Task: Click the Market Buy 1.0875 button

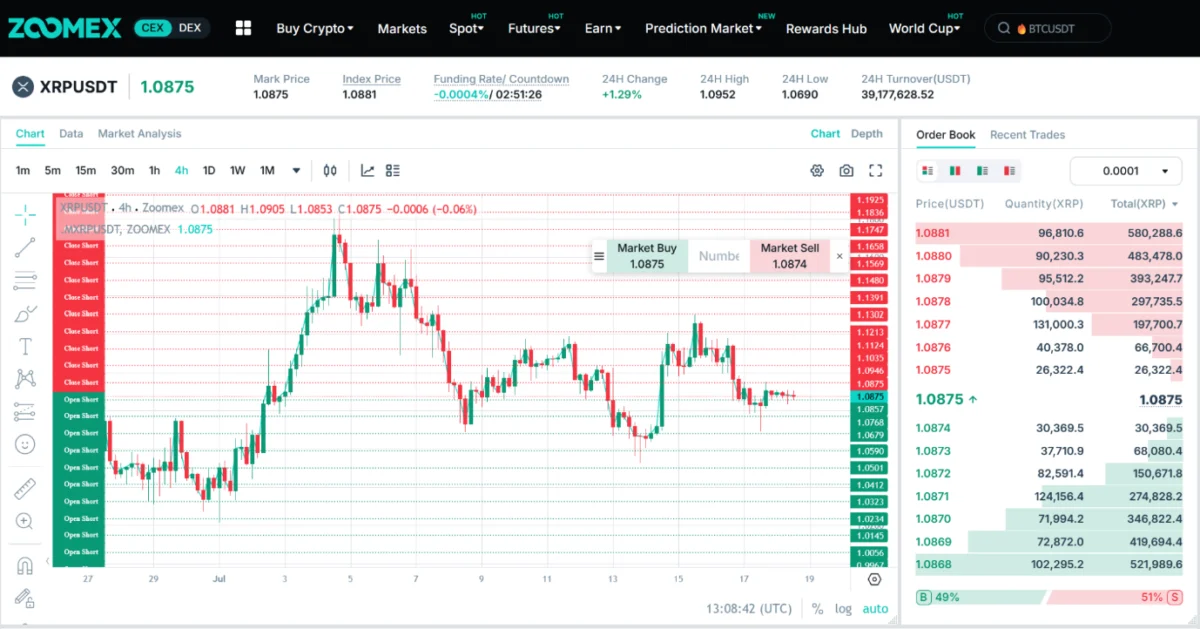Action: pos(647,256)
